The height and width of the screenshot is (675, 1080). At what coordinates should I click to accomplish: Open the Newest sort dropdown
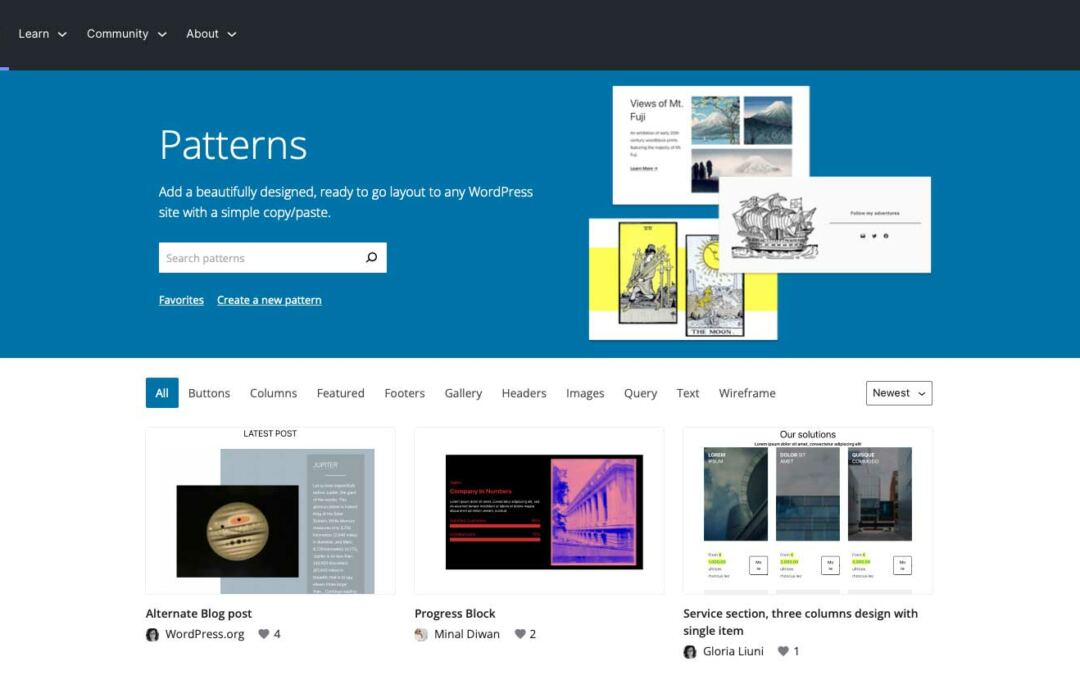coord(899,393)
